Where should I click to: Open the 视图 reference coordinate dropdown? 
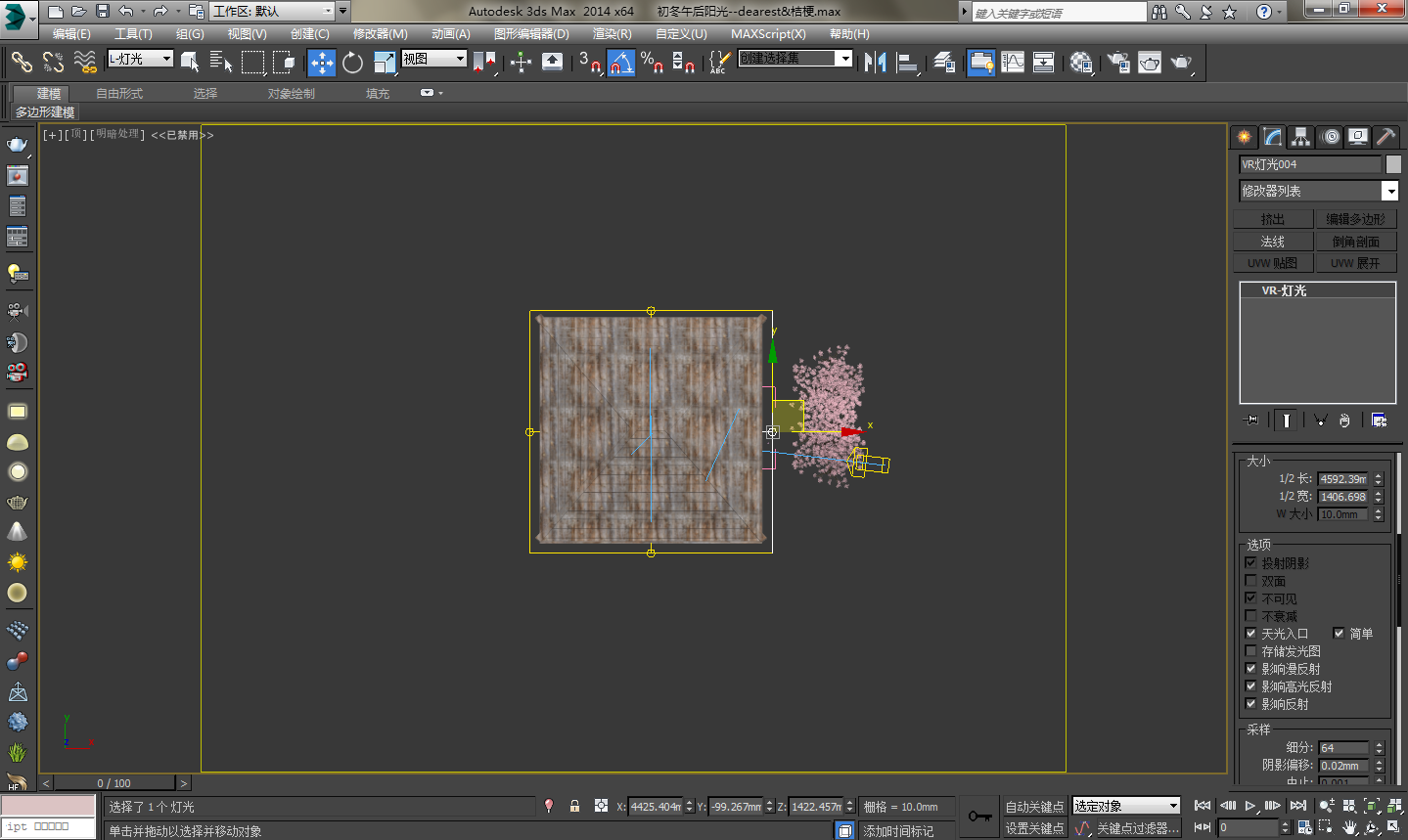(x=434, y=59)
